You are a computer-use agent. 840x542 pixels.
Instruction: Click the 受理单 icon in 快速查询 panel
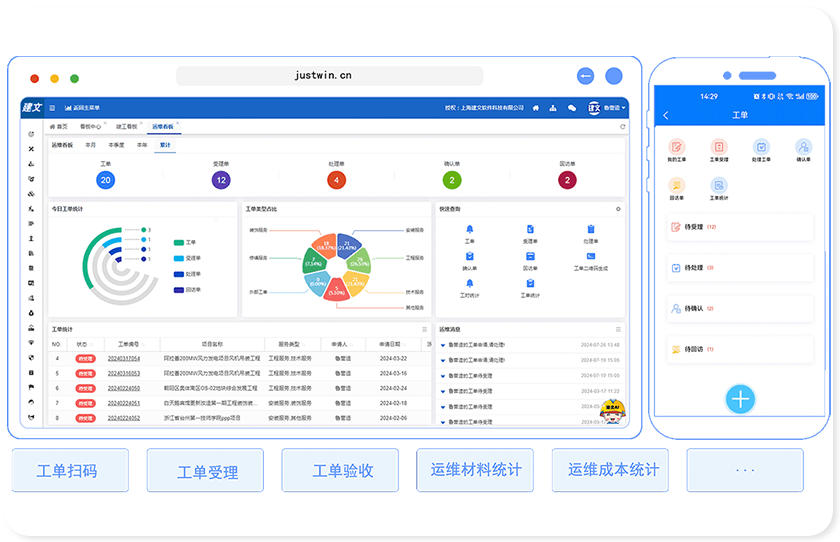[x=529, y=231]
